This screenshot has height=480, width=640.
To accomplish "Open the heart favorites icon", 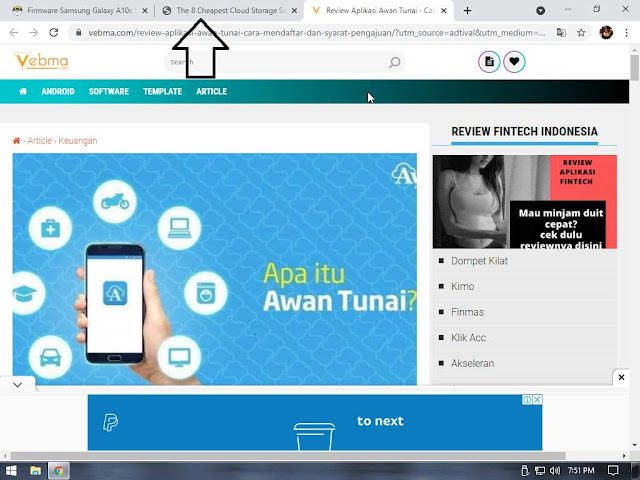I will [x=514, y=62].
